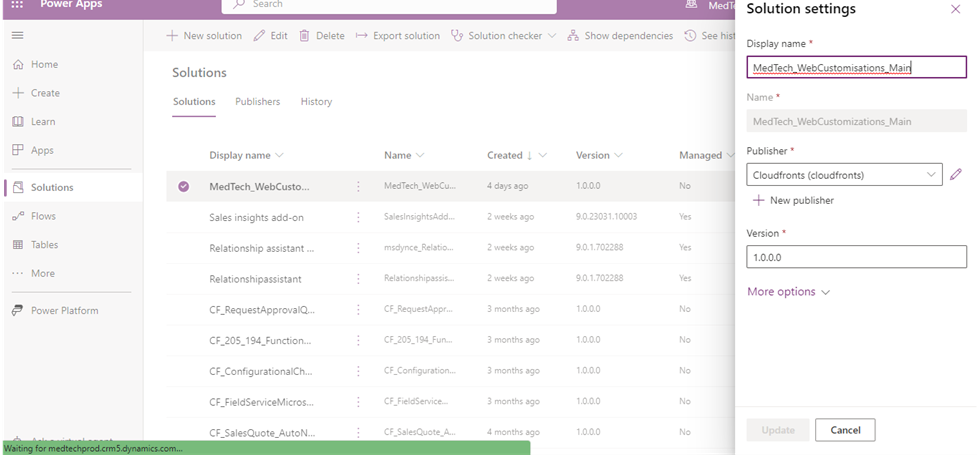Click the Delete trash icon in toolbar
977x455 pixels.
(x=304, y=36)
